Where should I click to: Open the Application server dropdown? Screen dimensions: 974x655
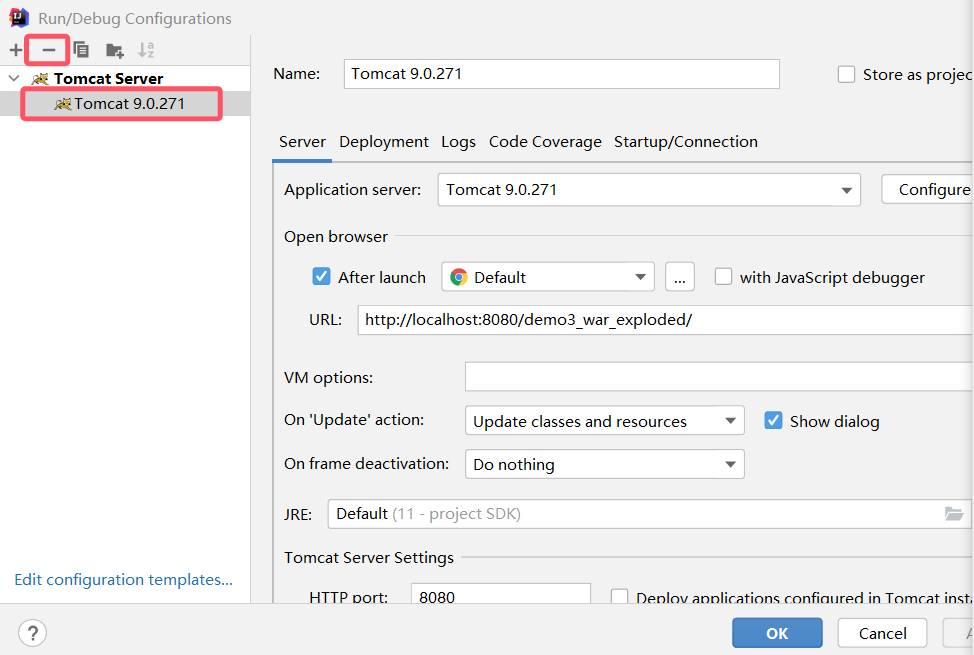point(649,190)
